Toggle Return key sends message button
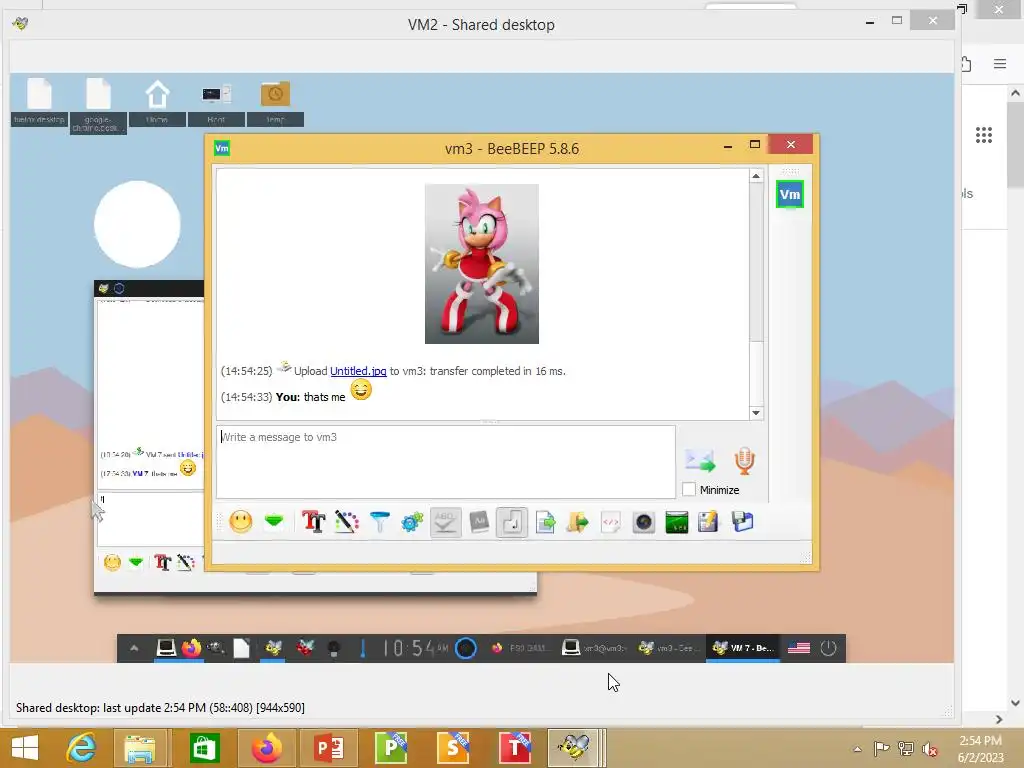The image size is (1024, 768). [512, 522]
